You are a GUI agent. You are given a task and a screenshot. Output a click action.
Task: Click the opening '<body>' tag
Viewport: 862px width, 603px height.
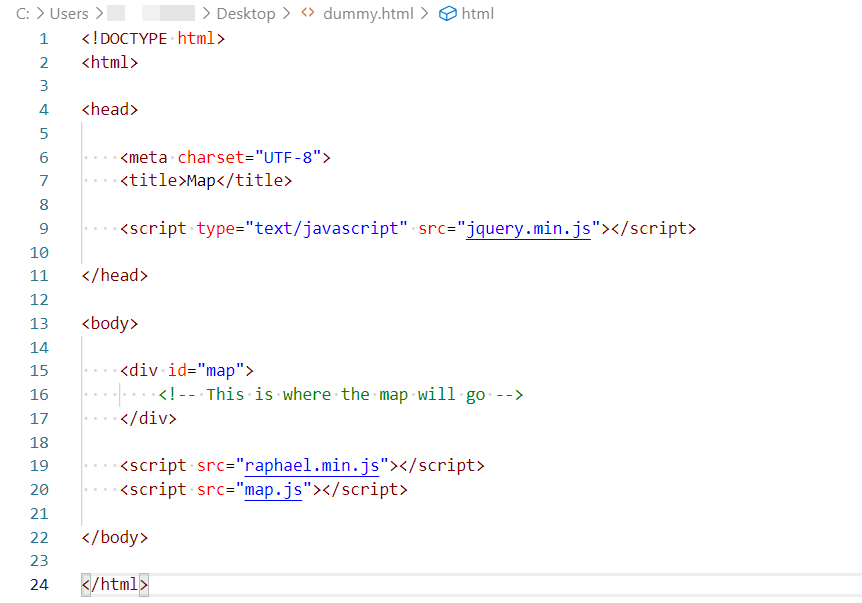109,323
